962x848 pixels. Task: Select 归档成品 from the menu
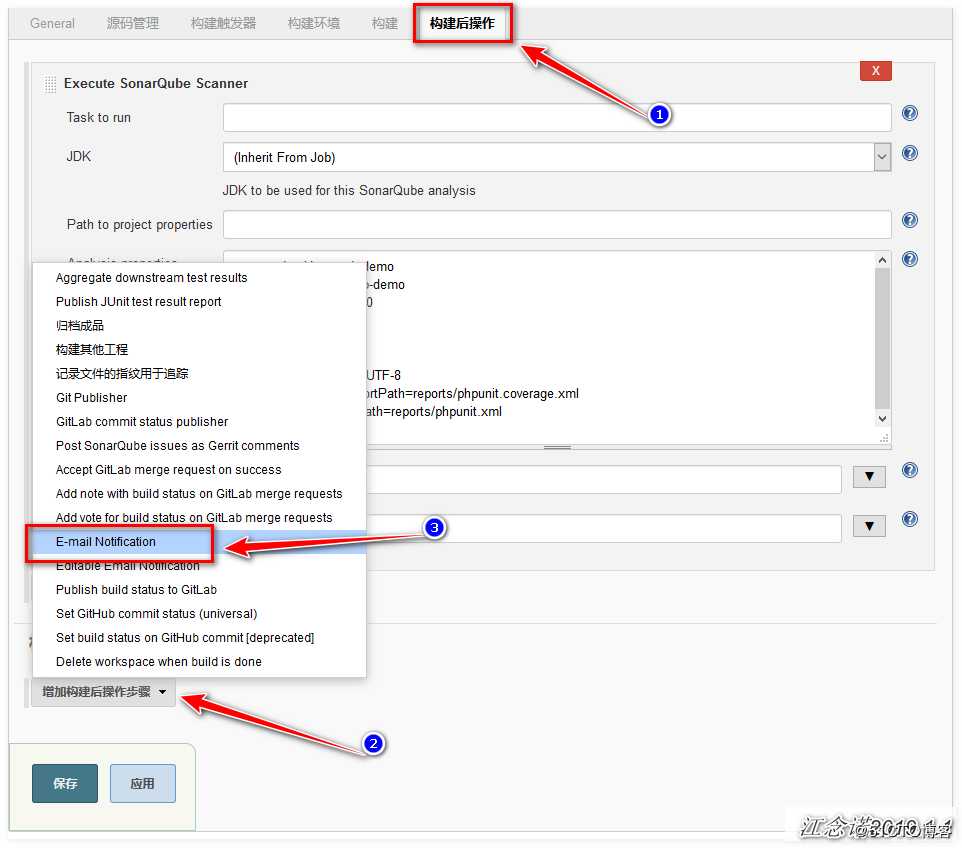(x=199, y=325)
